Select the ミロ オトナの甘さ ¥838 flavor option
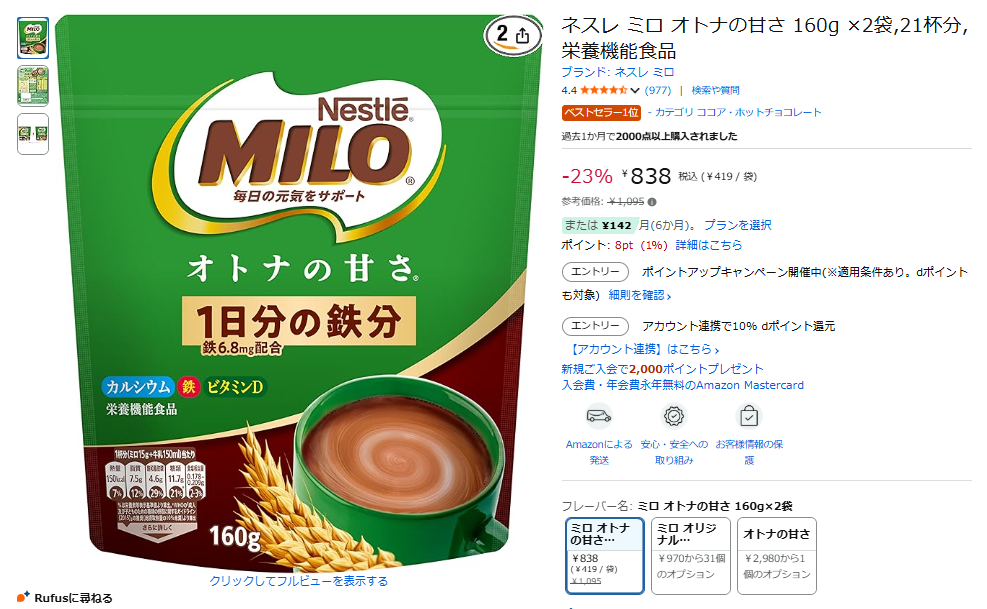 coord(604,555)
